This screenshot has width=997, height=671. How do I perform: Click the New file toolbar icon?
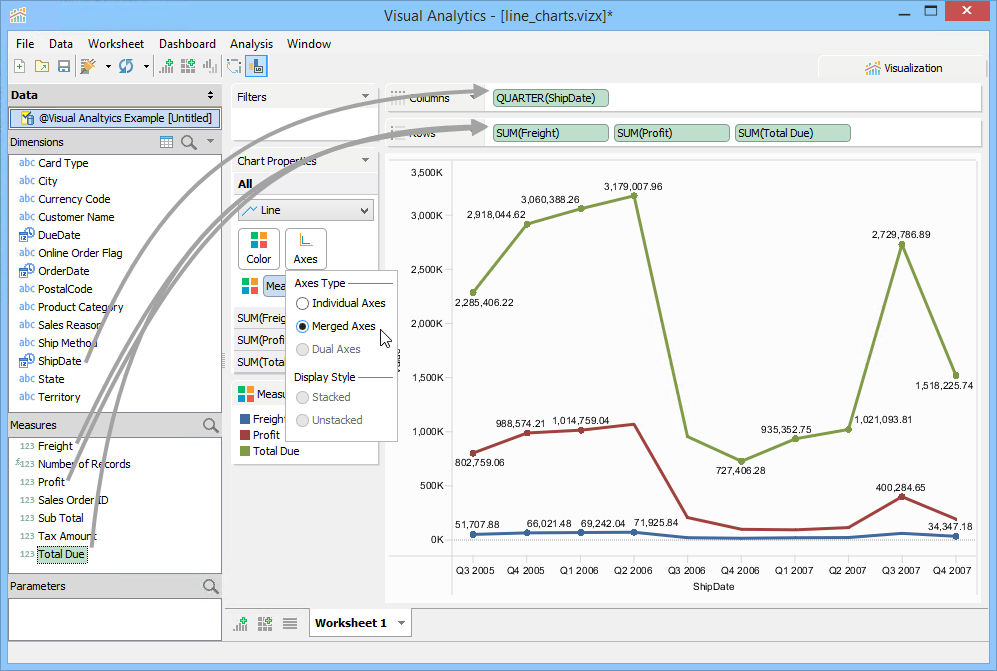20,66
